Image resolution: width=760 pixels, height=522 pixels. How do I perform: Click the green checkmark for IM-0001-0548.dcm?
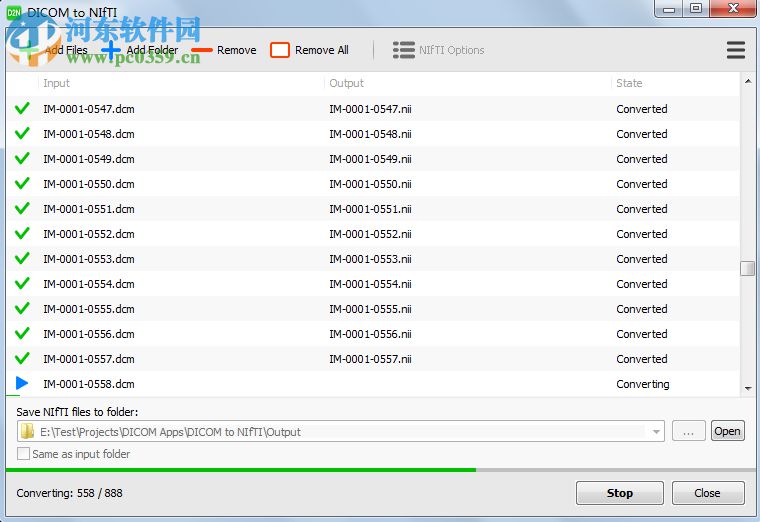pos(22,133)
